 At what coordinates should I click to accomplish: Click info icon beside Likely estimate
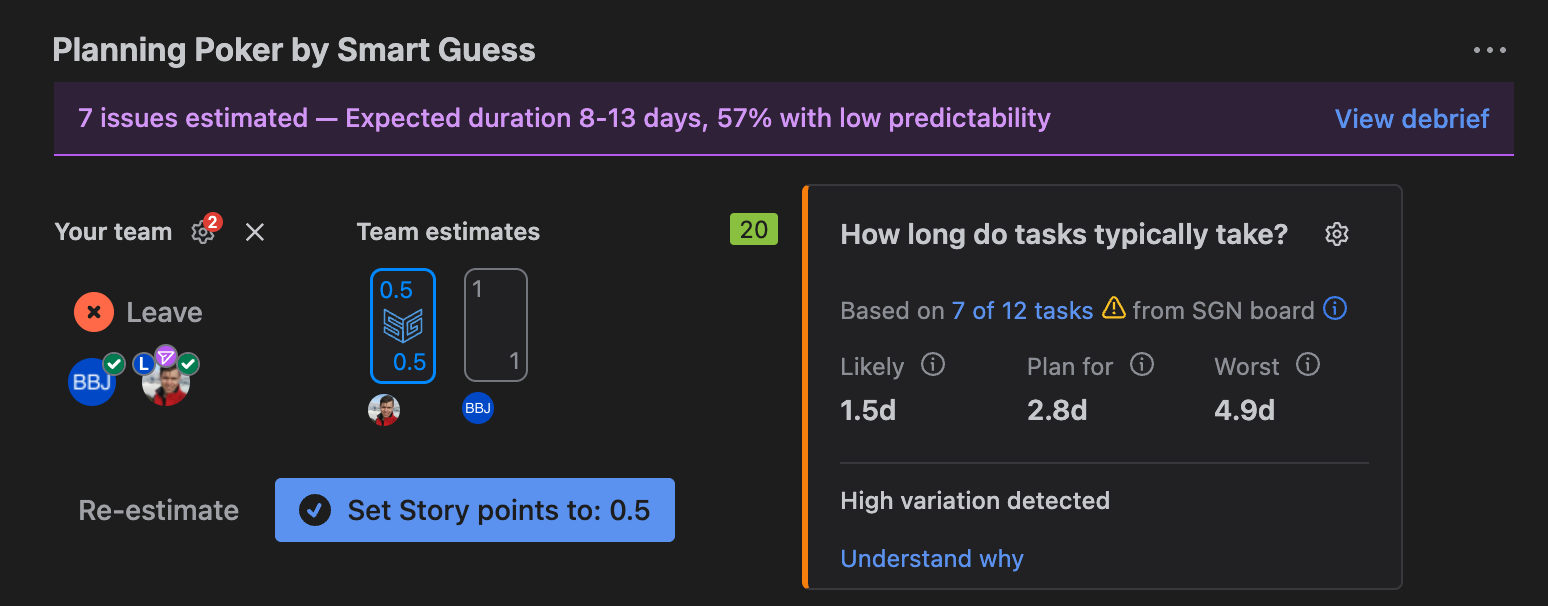[x=932, y=365]
